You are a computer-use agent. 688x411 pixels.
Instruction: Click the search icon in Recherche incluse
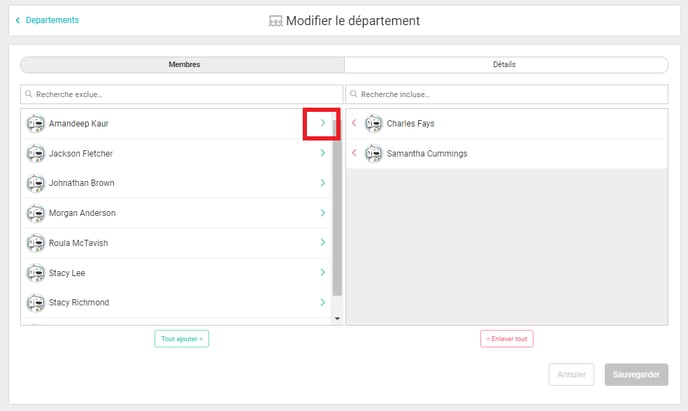point(353,94)
